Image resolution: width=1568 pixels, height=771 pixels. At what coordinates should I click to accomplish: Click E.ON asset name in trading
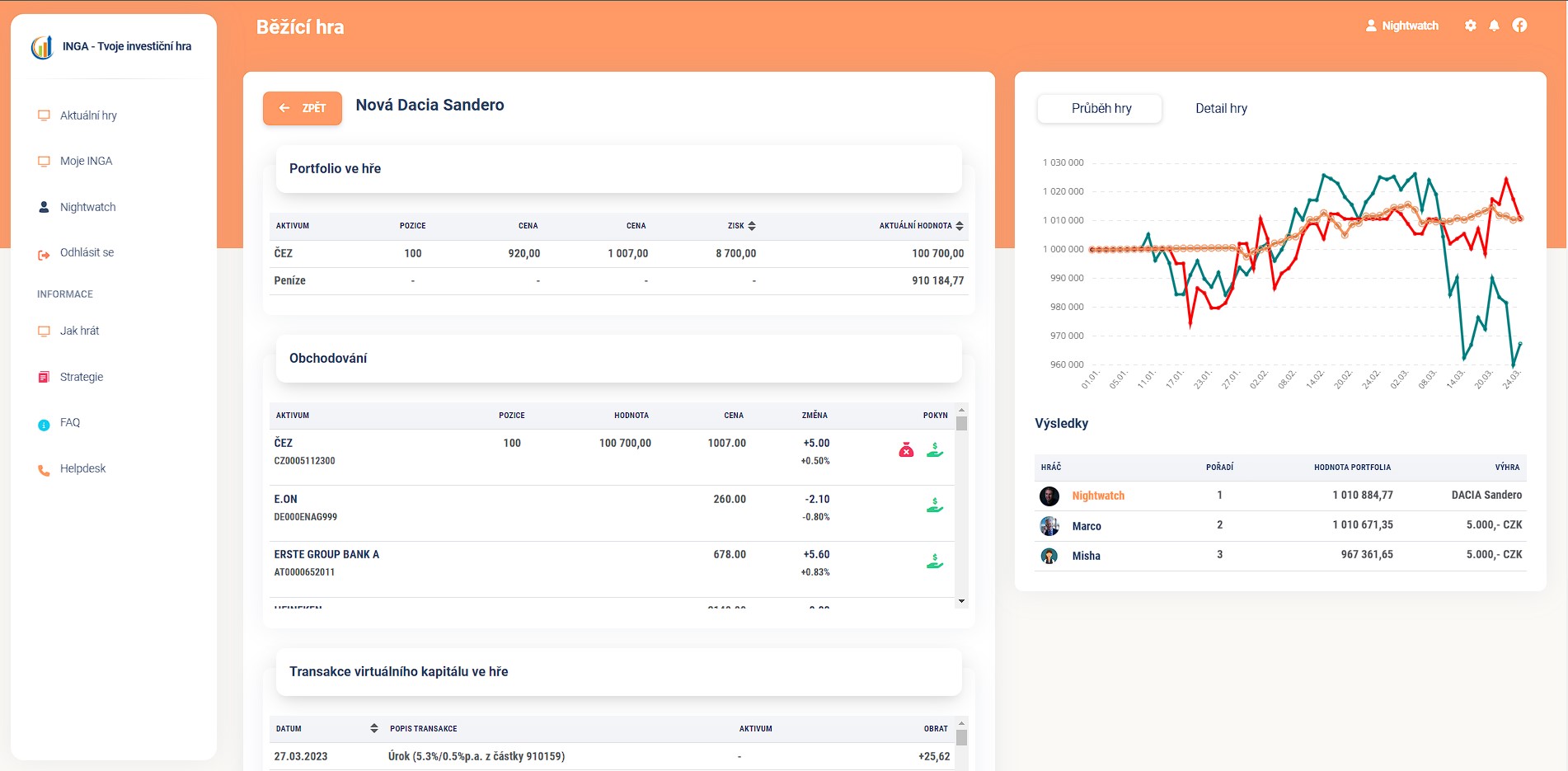pos(285,499)
